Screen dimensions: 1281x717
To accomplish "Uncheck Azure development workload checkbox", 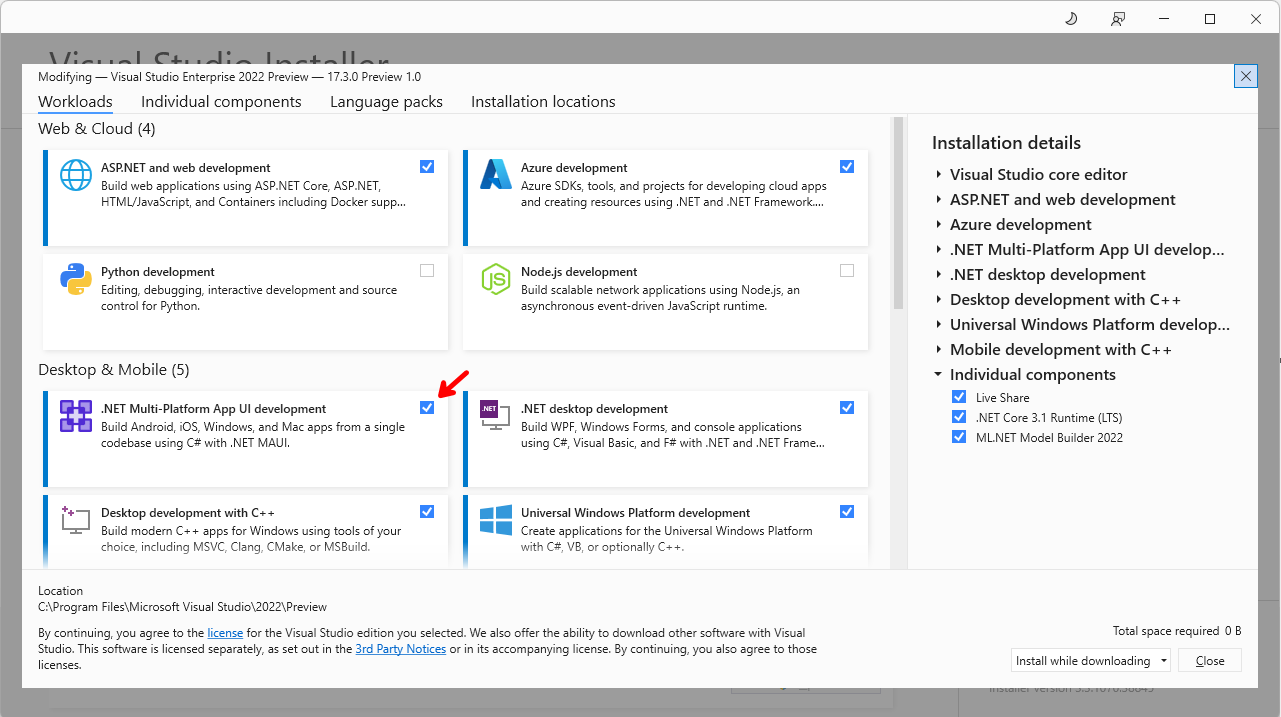I will (x=847, y=167).
